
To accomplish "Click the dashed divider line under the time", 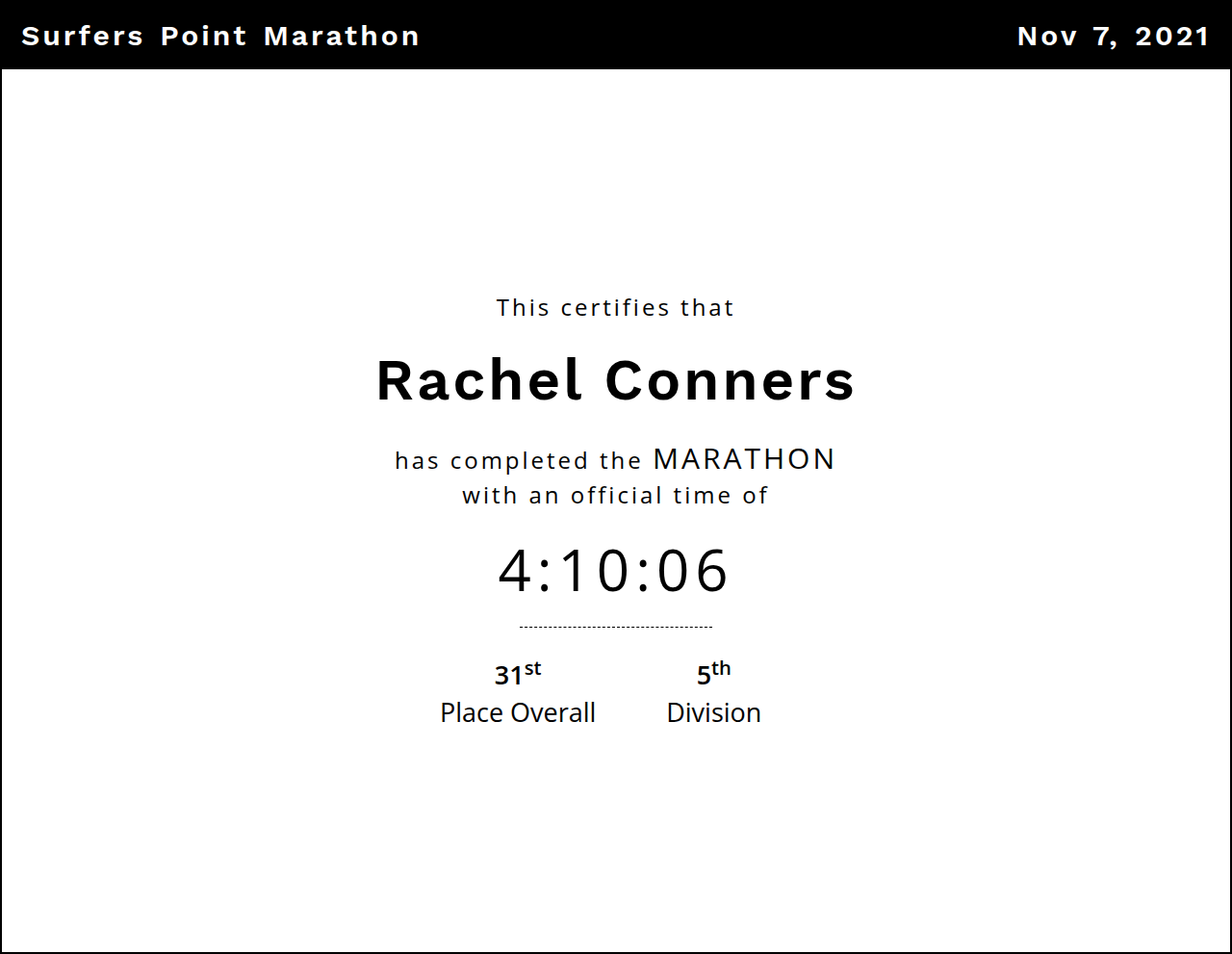I will coord(615,627).
